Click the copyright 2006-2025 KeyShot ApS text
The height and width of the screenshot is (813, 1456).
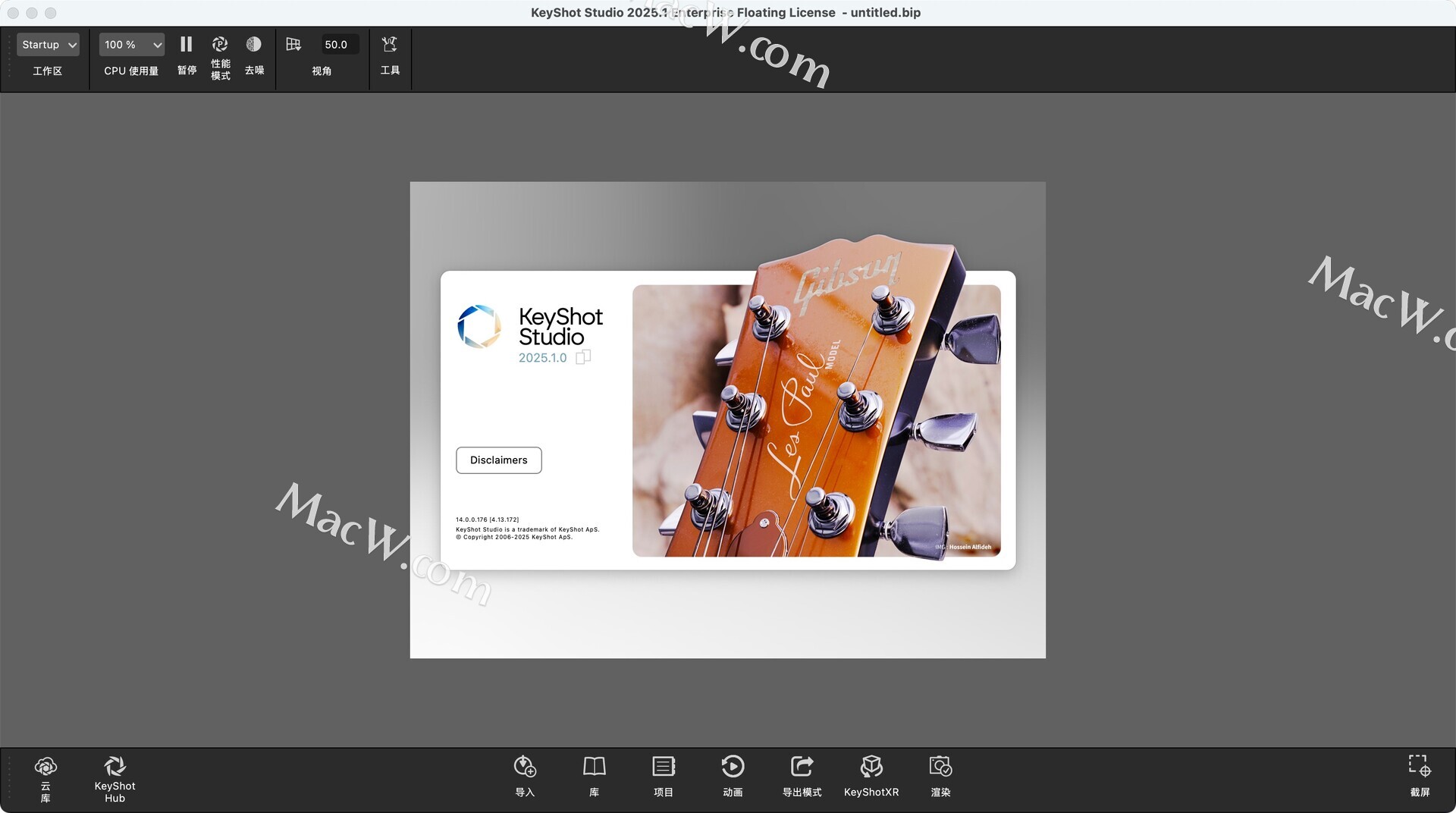coord(515,537)
